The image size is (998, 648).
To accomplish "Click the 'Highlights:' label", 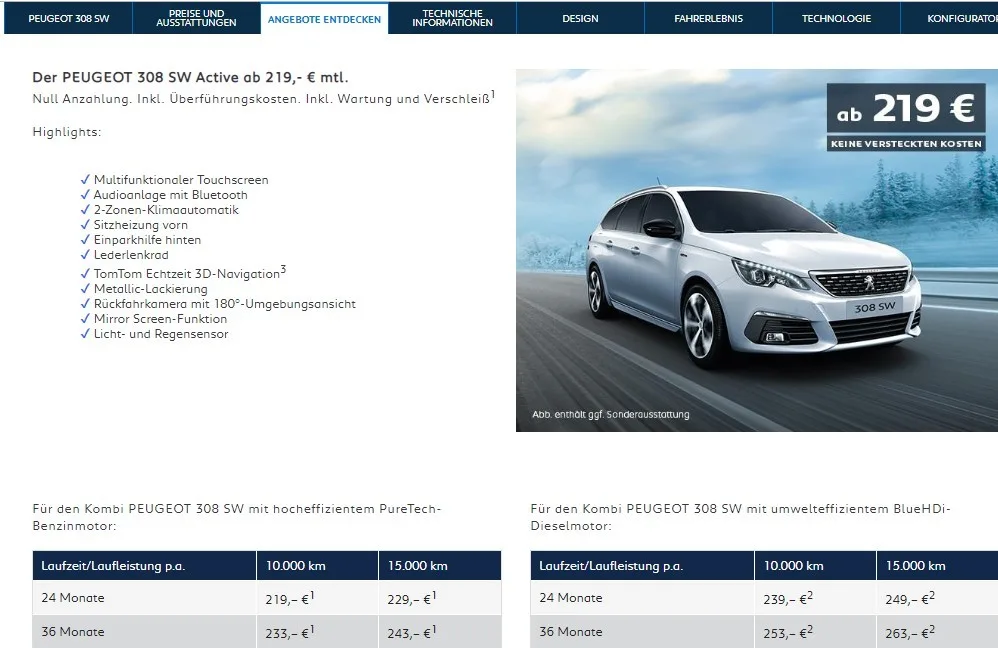I will click(67, 132).
